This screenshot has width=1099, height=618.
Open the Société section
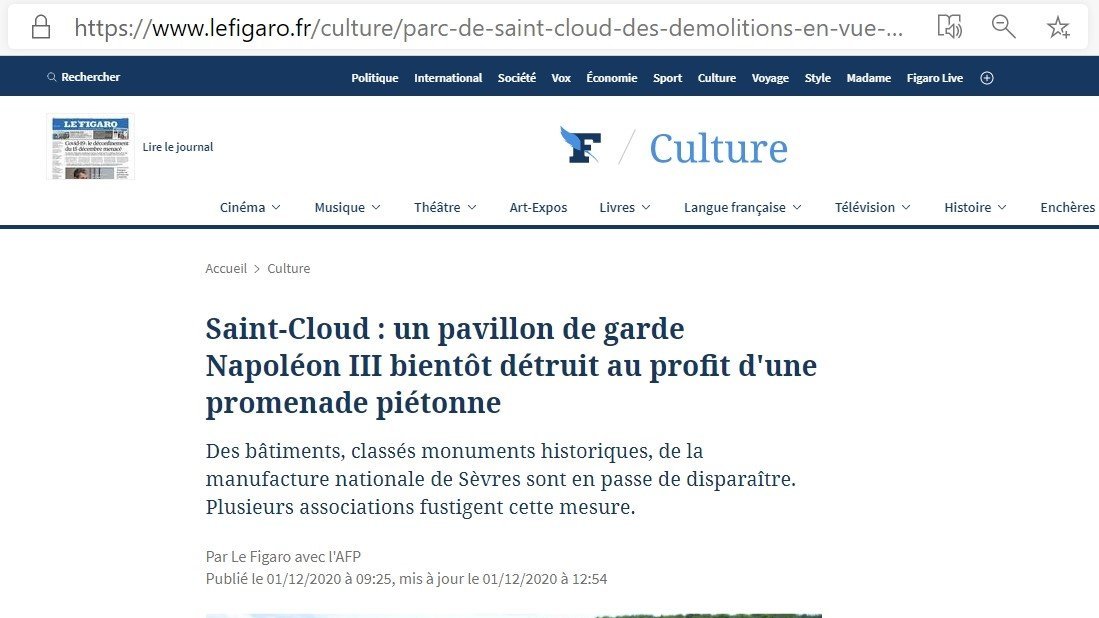coord(517,78)
